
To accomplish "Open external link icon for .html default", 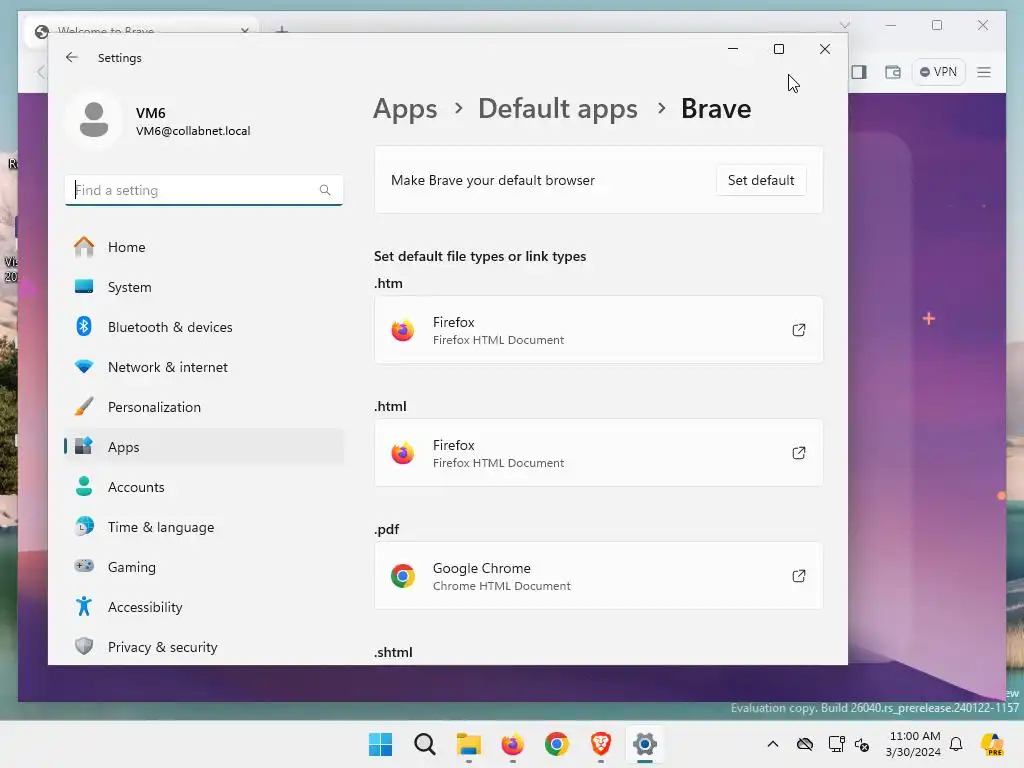I will tap(798, 453).
